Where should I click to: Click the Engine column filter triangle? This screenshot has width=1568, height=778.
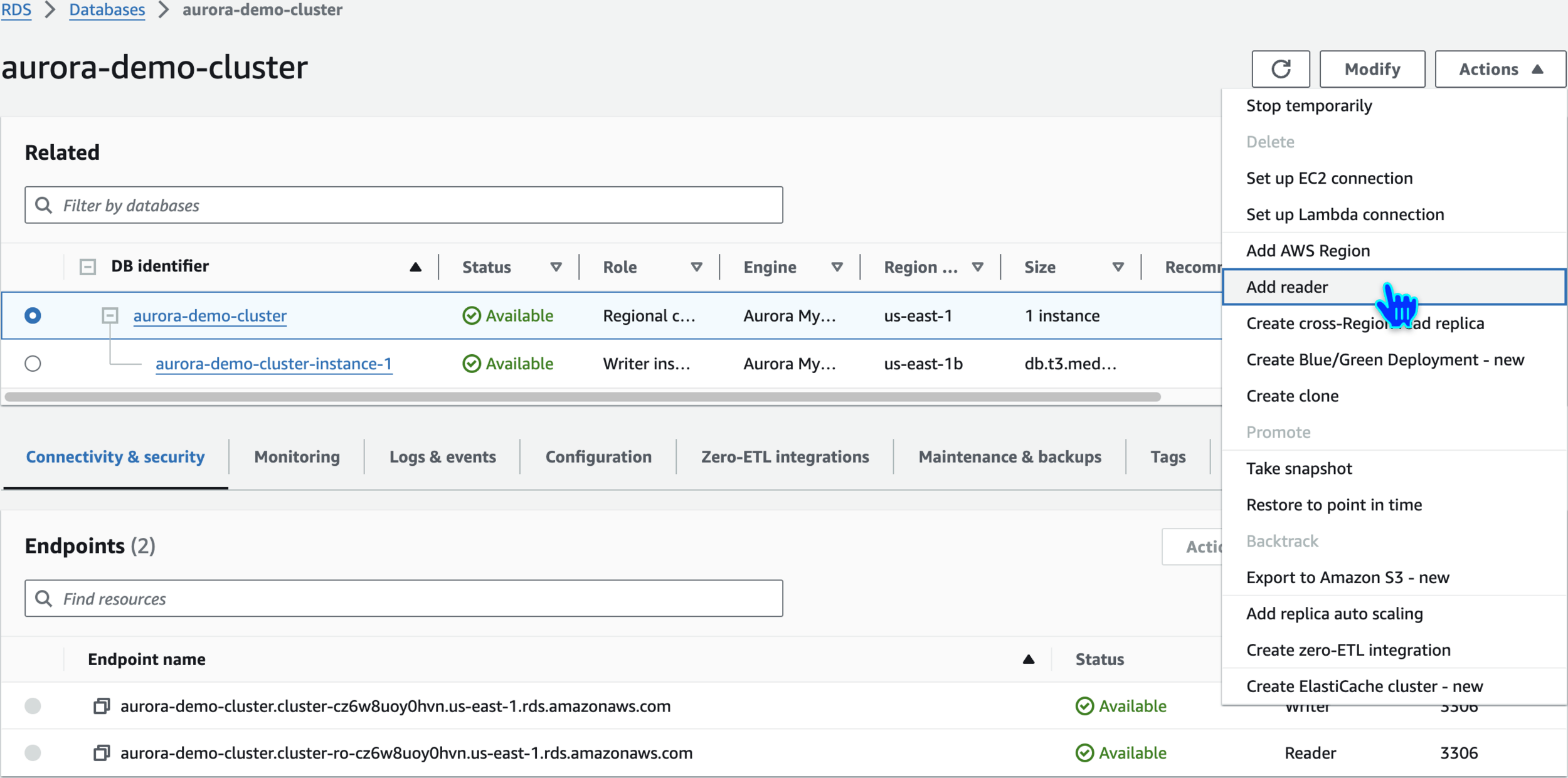[x=837, y=267]
